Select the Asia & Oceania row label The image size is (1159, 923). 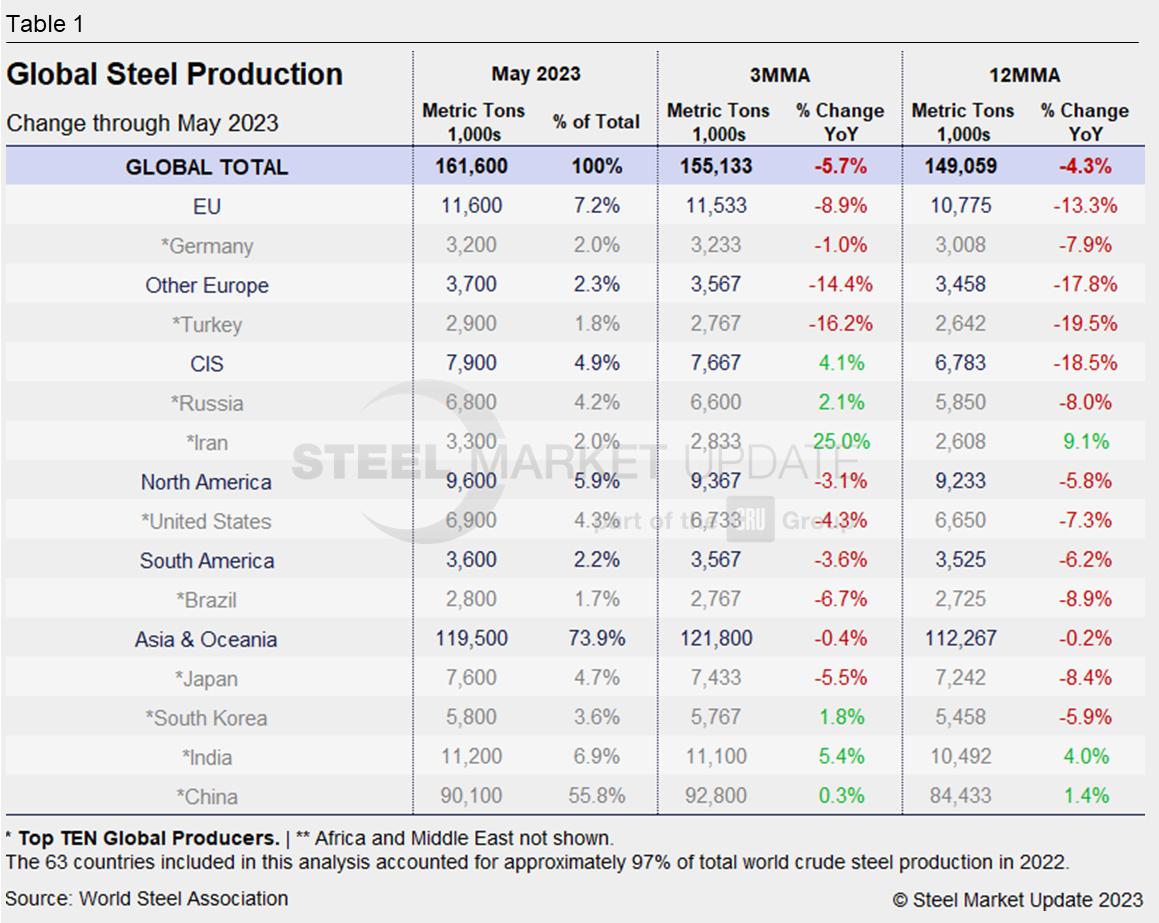tap(206, 640)
